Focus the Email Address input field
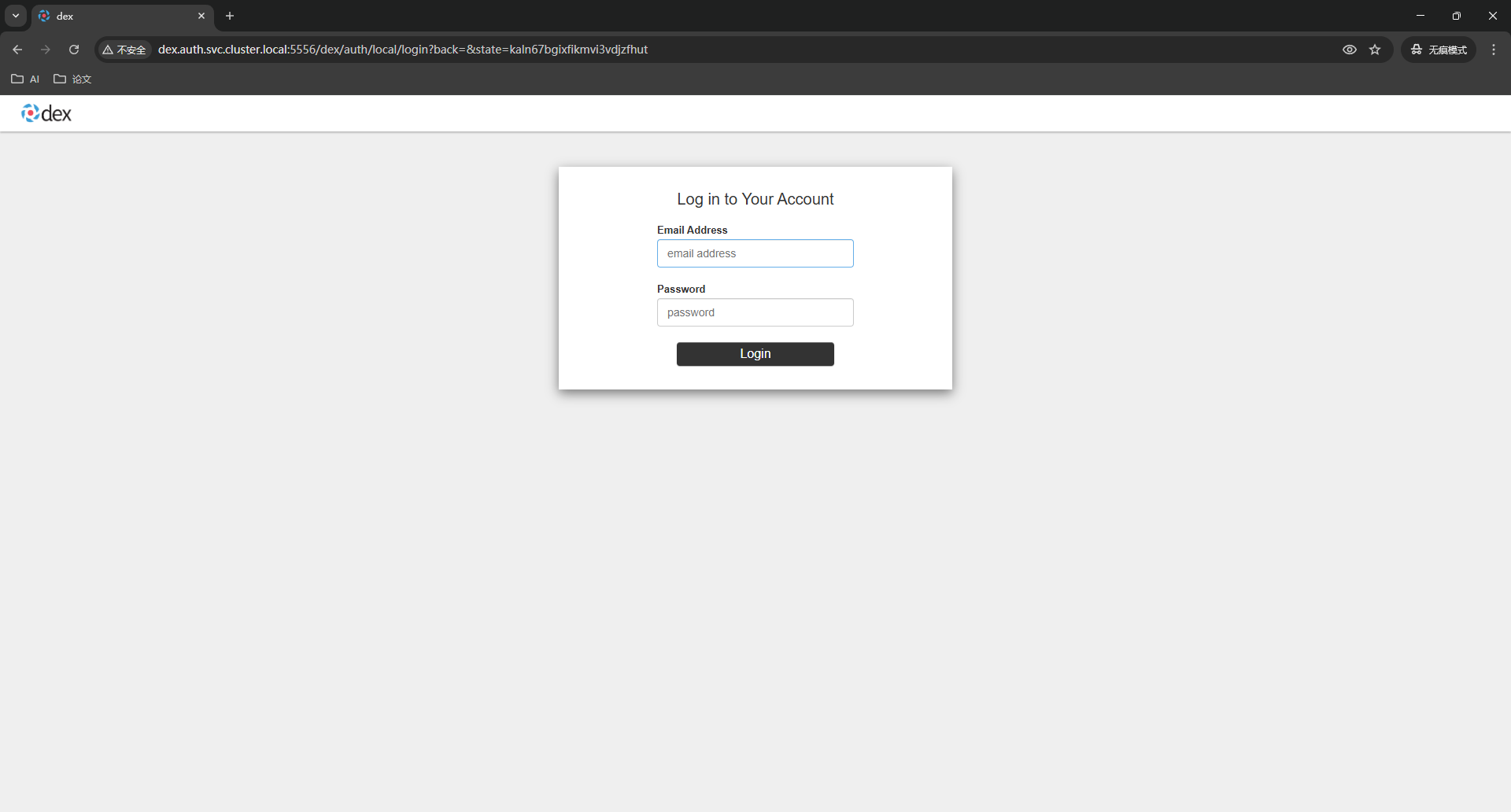The image size is (1511, 812). point(755,253)
